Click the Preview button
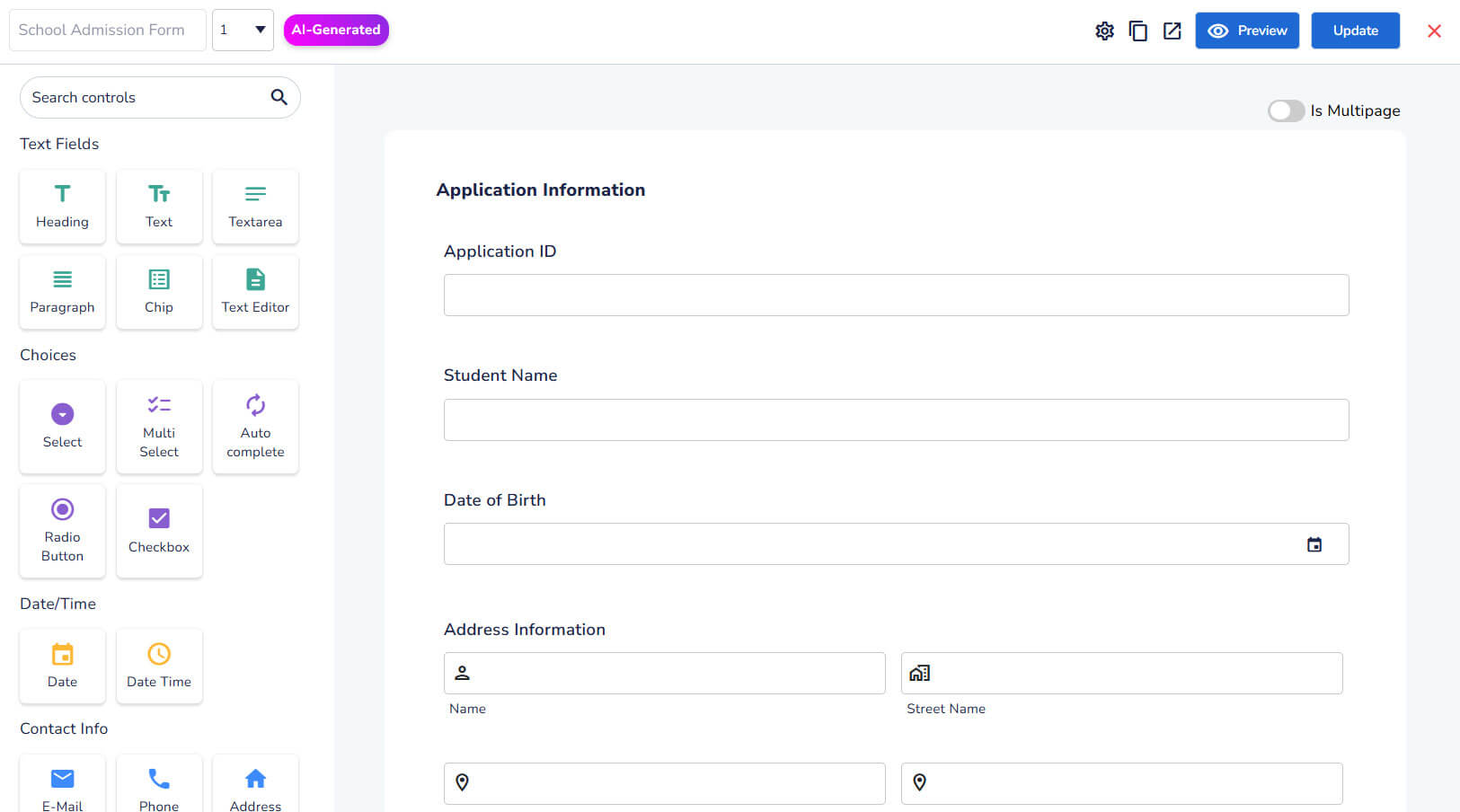Image resolution: width=1460 pixels, height=812 pixels. coord(1246,31)
